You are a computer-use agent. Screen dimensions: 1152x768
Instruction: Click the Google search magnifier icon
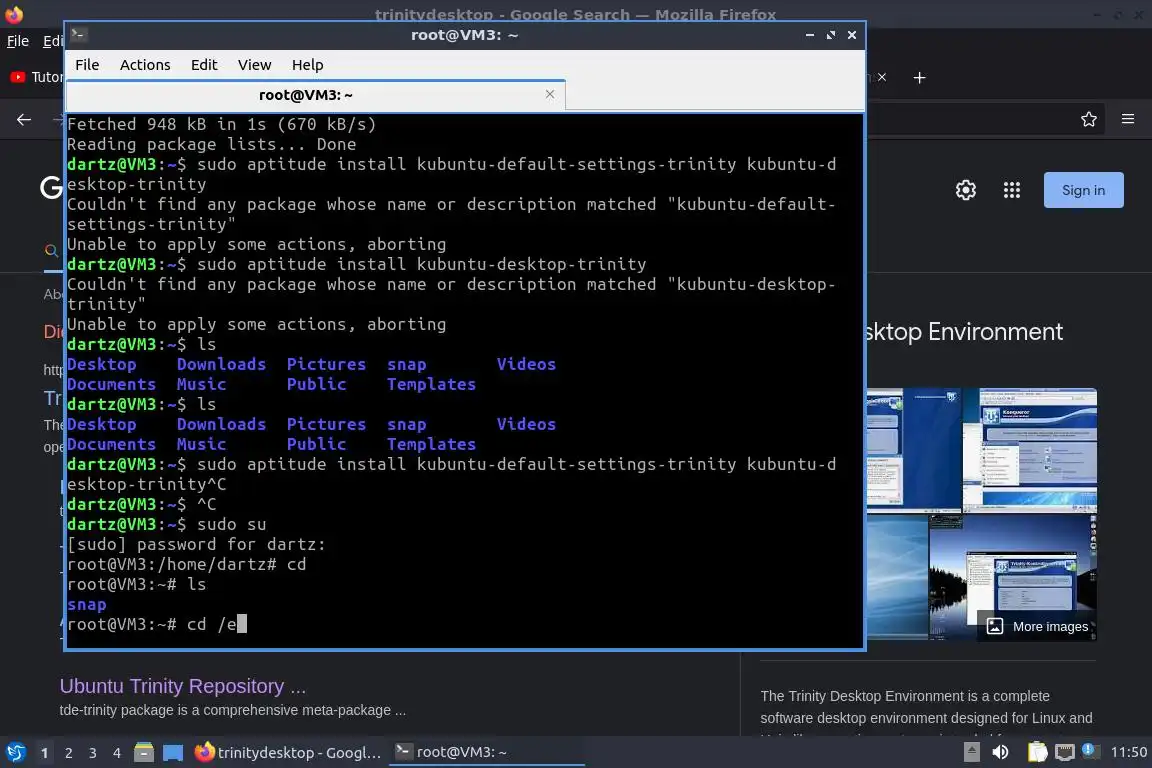tap(51, 251)
